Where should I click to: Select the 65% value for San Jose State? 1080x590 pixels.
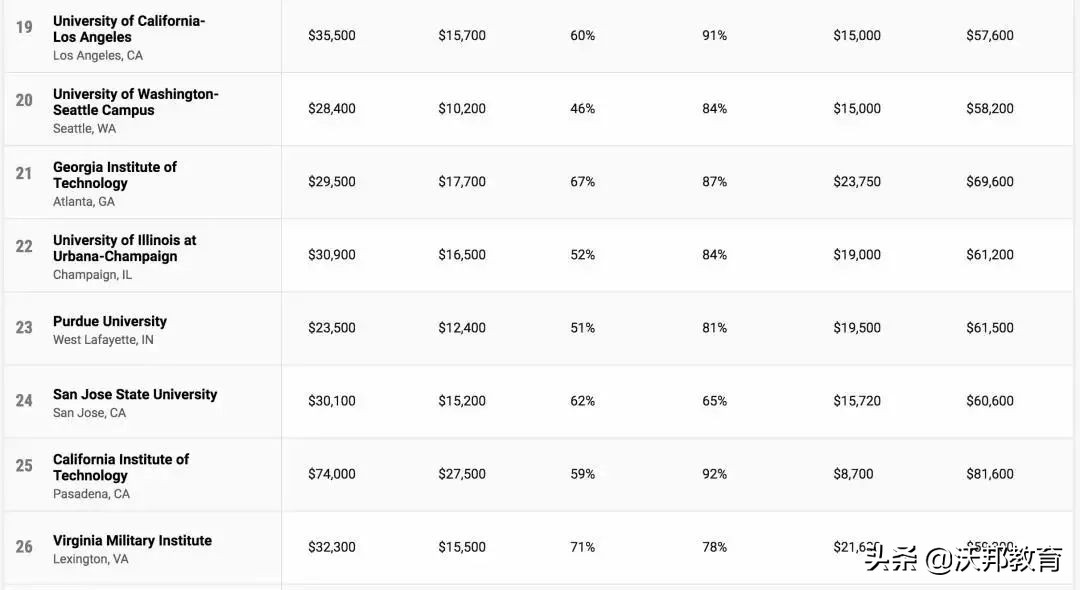tap(714, 401)
